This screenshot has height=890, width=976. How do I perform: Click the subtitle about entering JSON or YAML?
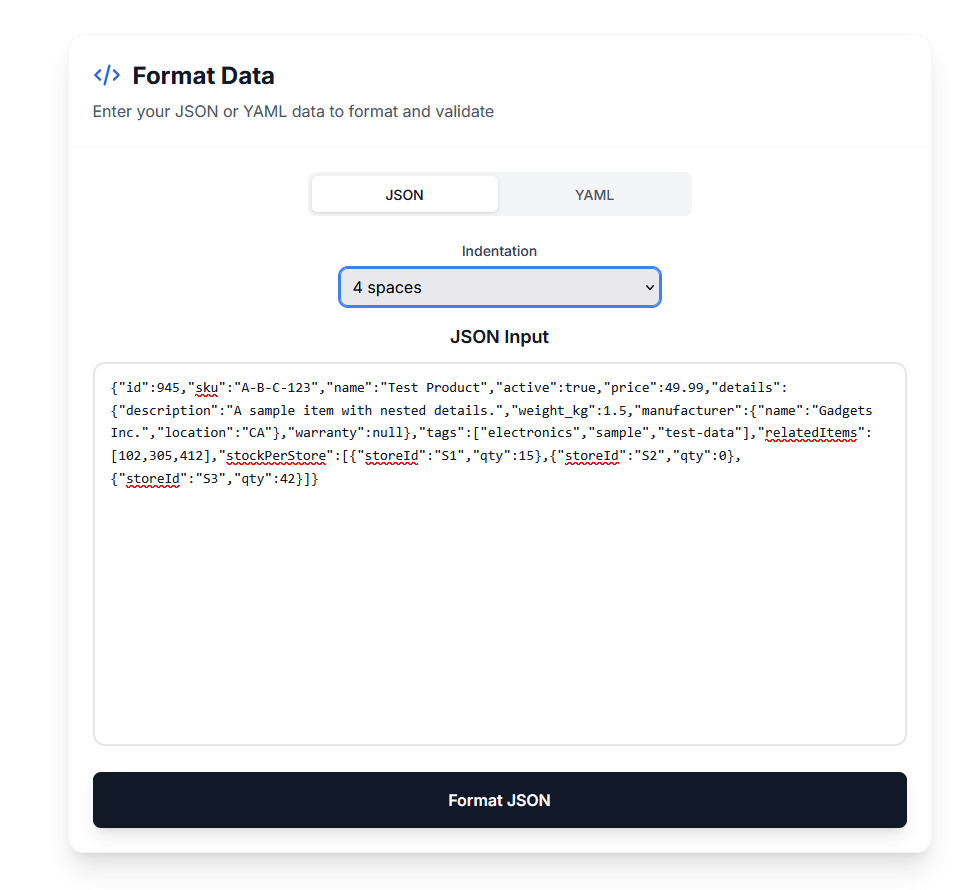click(x=293, y=111)
